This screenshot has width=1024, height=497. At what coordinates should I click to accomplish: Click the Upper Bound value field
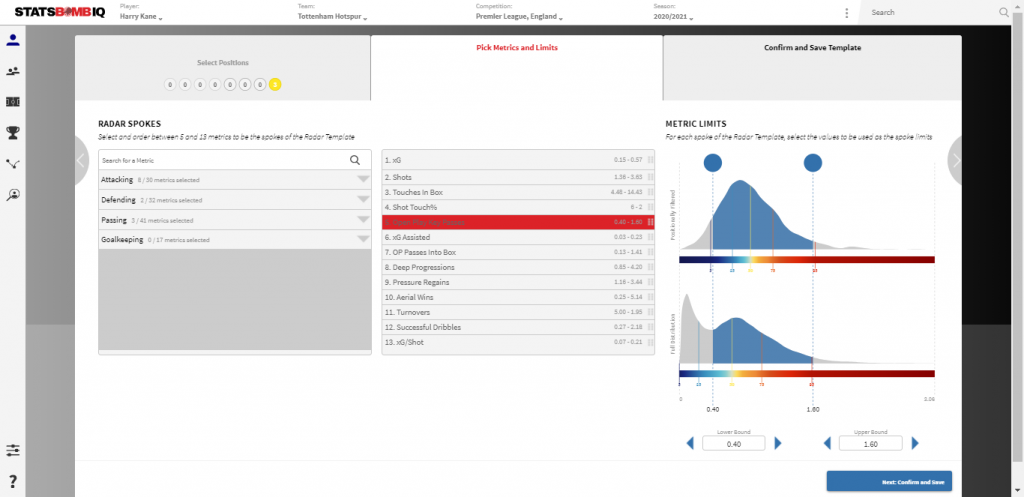pyautogui.click(x=871, y=443)
